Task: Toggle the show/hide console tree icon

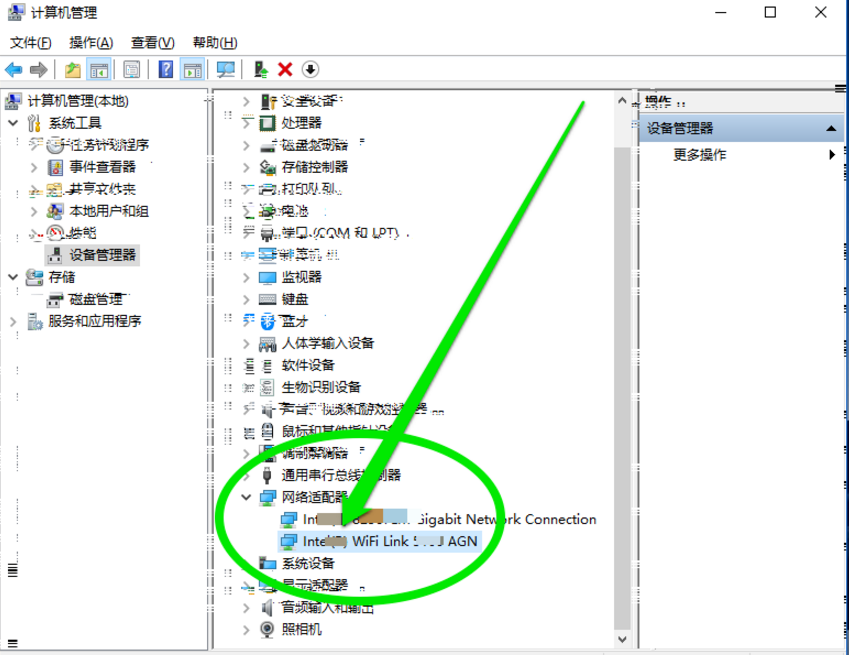Action: pyautogui.click(x=99, y=69)
